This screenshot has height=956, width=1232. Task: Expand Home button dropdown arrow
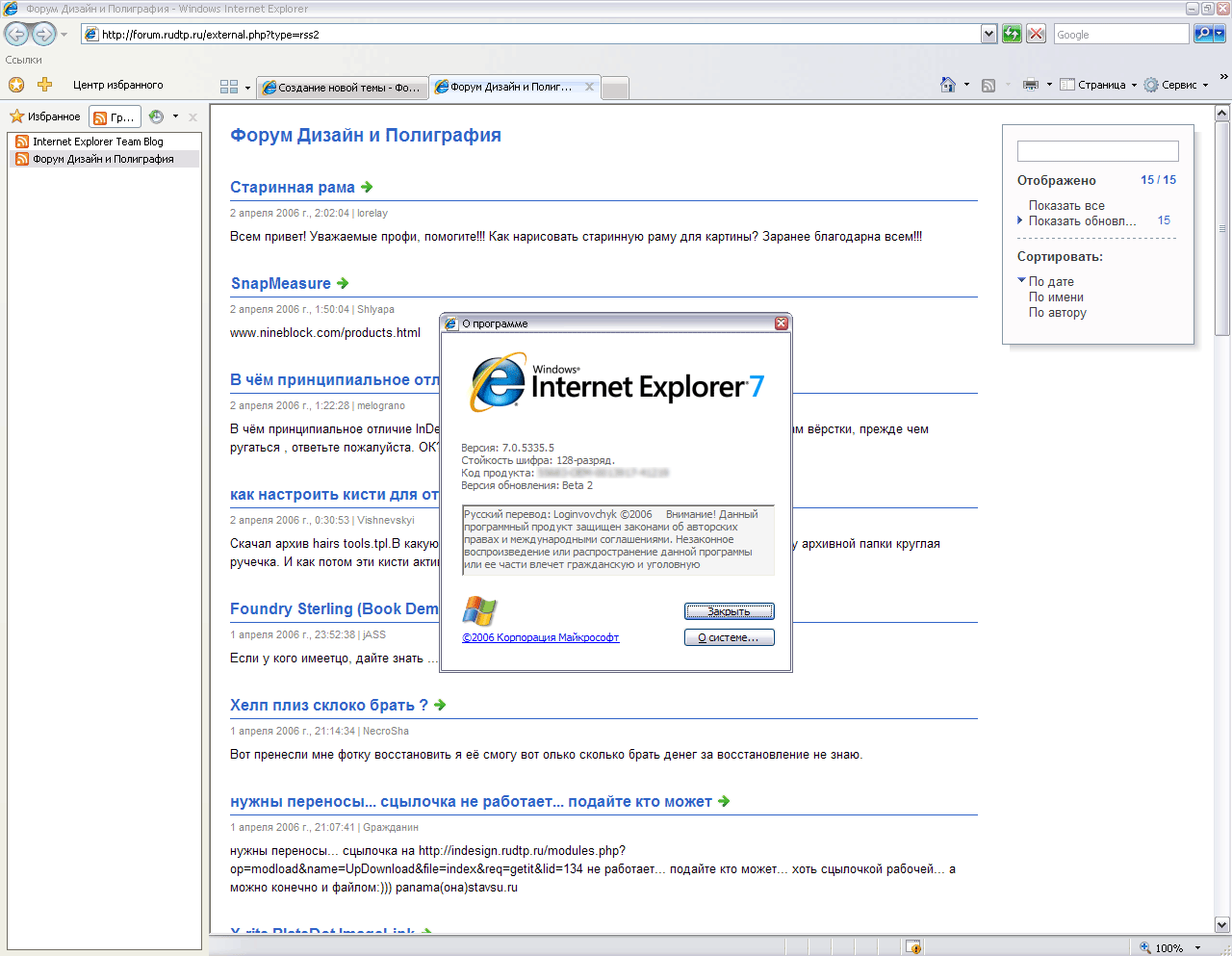tap(966, 85)
